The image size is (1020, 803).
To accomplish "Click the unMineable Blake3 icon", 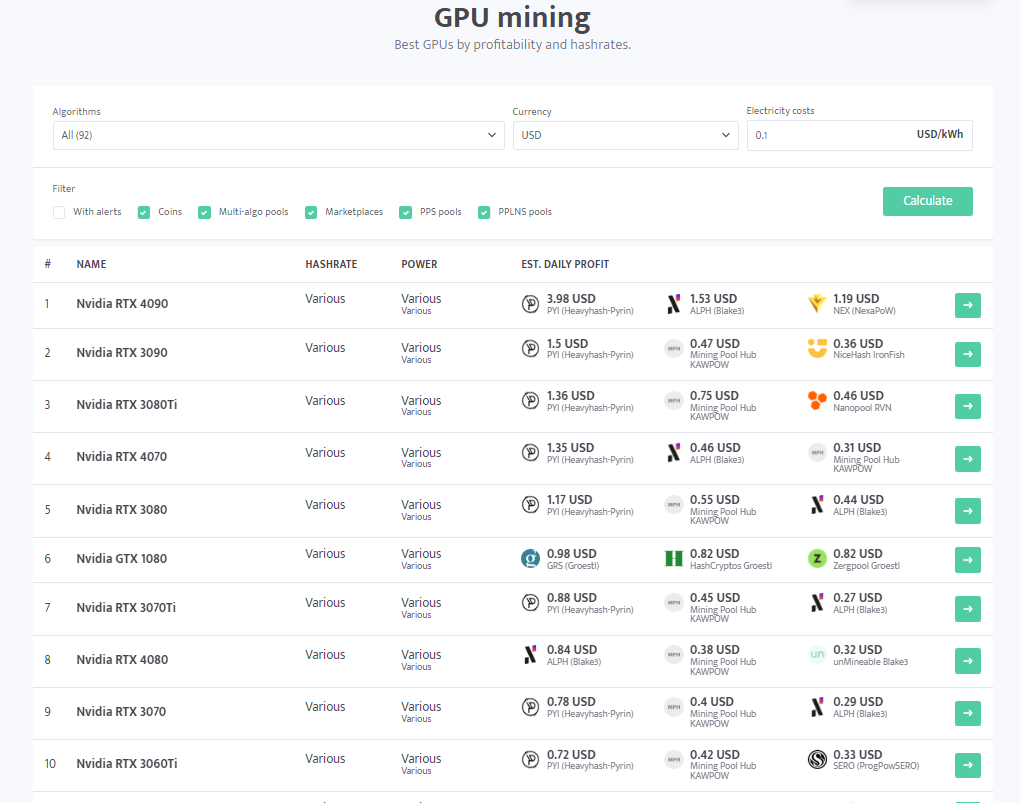I will [x=817, y=655].
